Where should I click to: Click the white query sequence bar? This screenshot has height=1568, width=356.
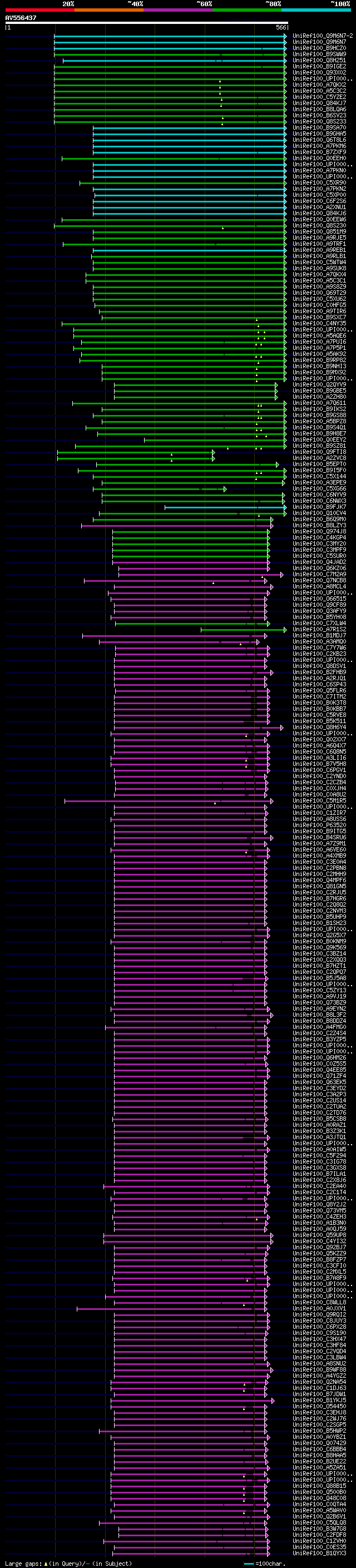pyautogui.click(x=146, y=23)
